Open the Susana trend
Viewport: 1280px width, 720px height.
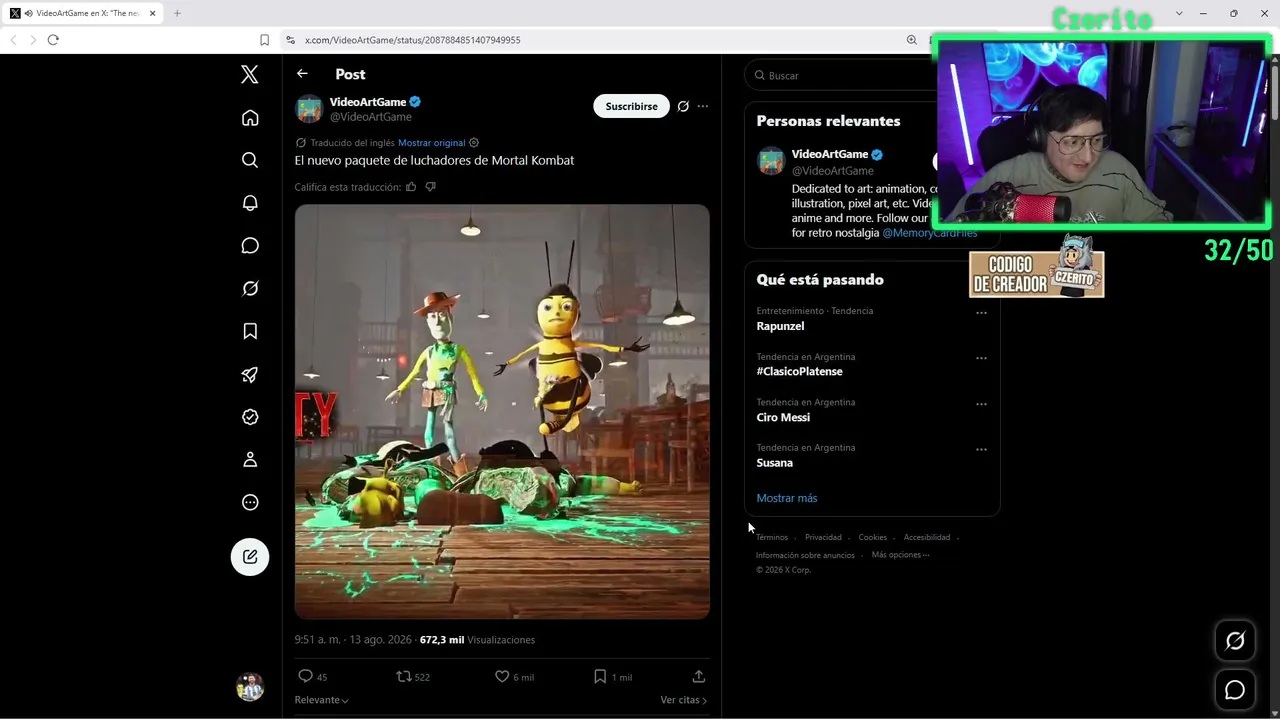tap(775, 463)
